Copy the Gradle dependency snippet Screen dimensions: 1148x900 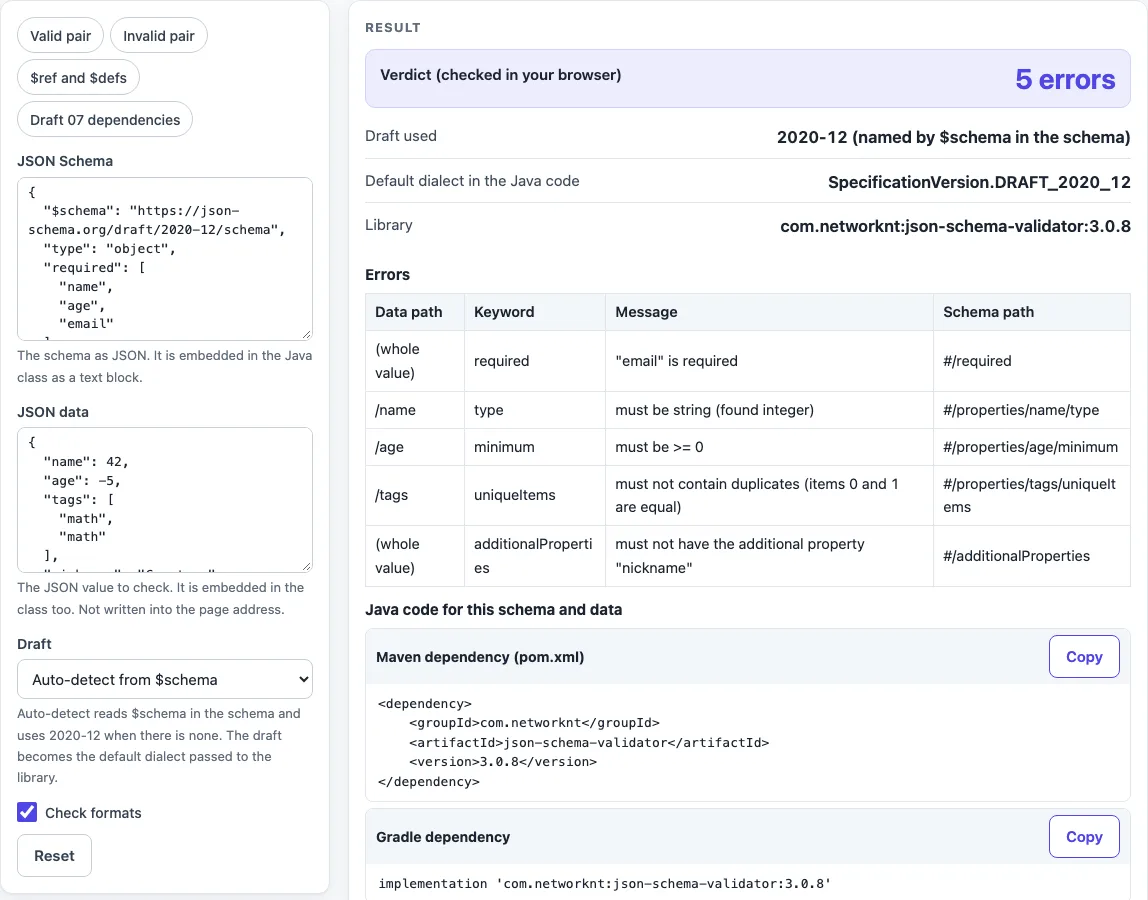point(1084,836)
